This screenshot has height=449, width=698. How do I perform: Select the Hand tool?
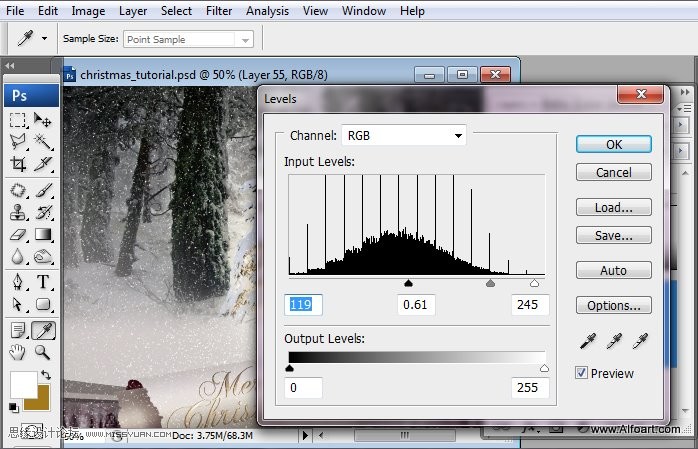pyautogui.click(x=18, y=352)
